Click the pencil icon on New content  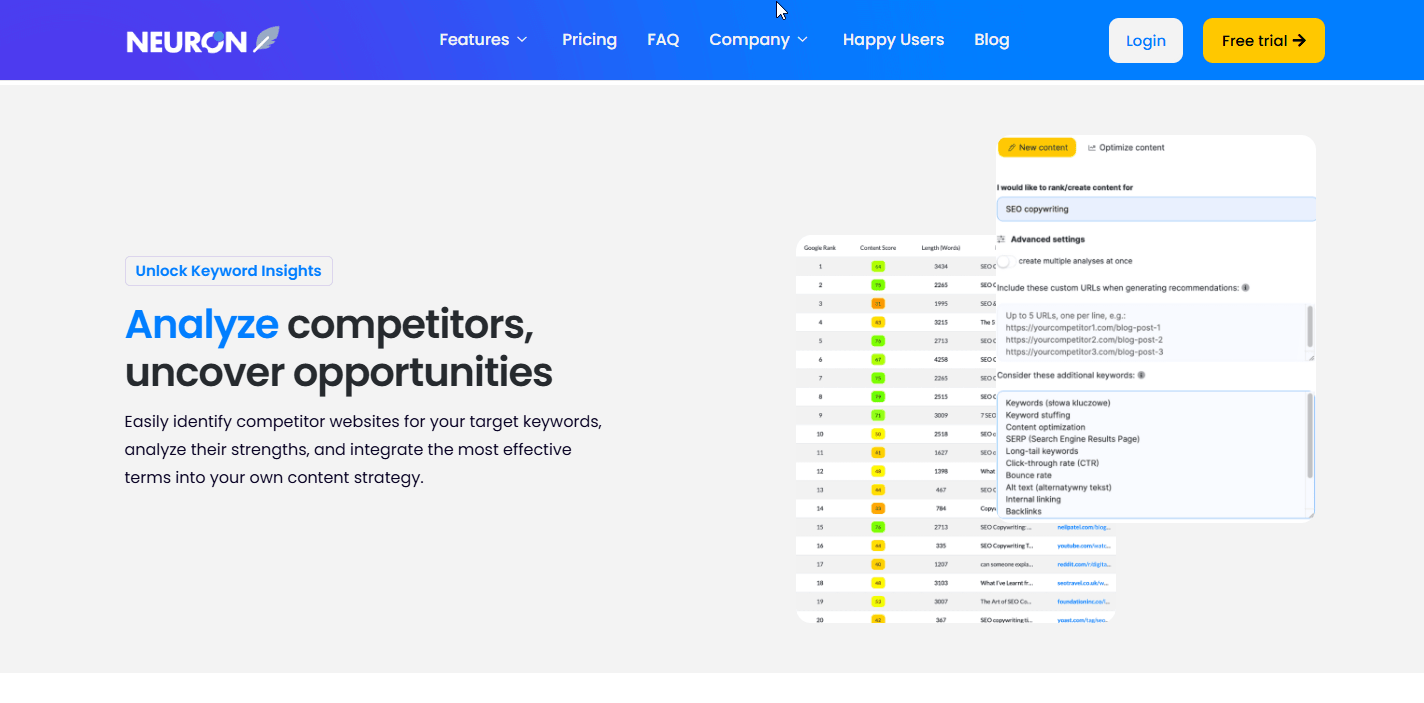(x=1012, y=148)
